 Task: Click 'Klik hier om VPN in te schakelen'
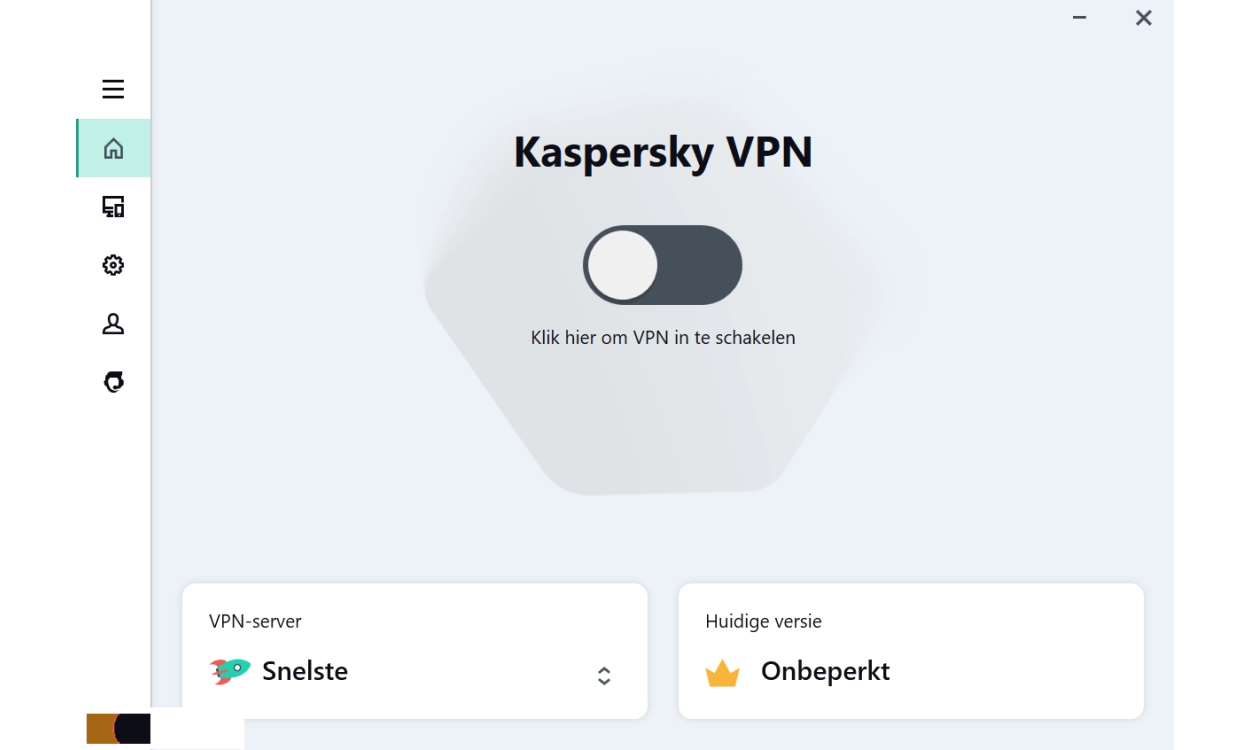coord(663,338)
